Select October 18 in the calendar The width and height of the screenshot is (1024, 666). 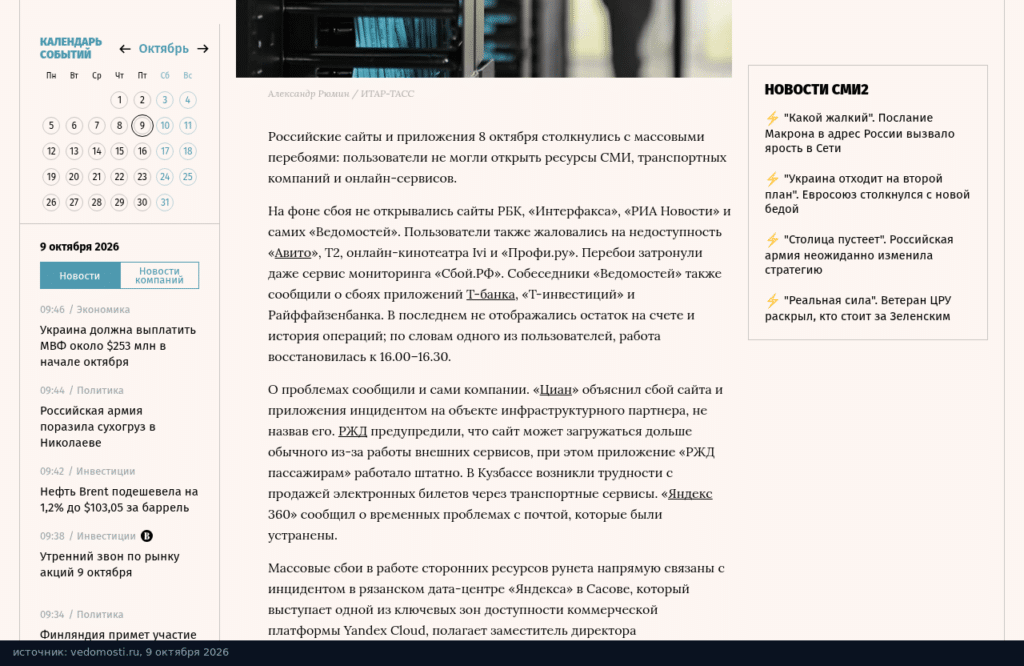(187, 151)
